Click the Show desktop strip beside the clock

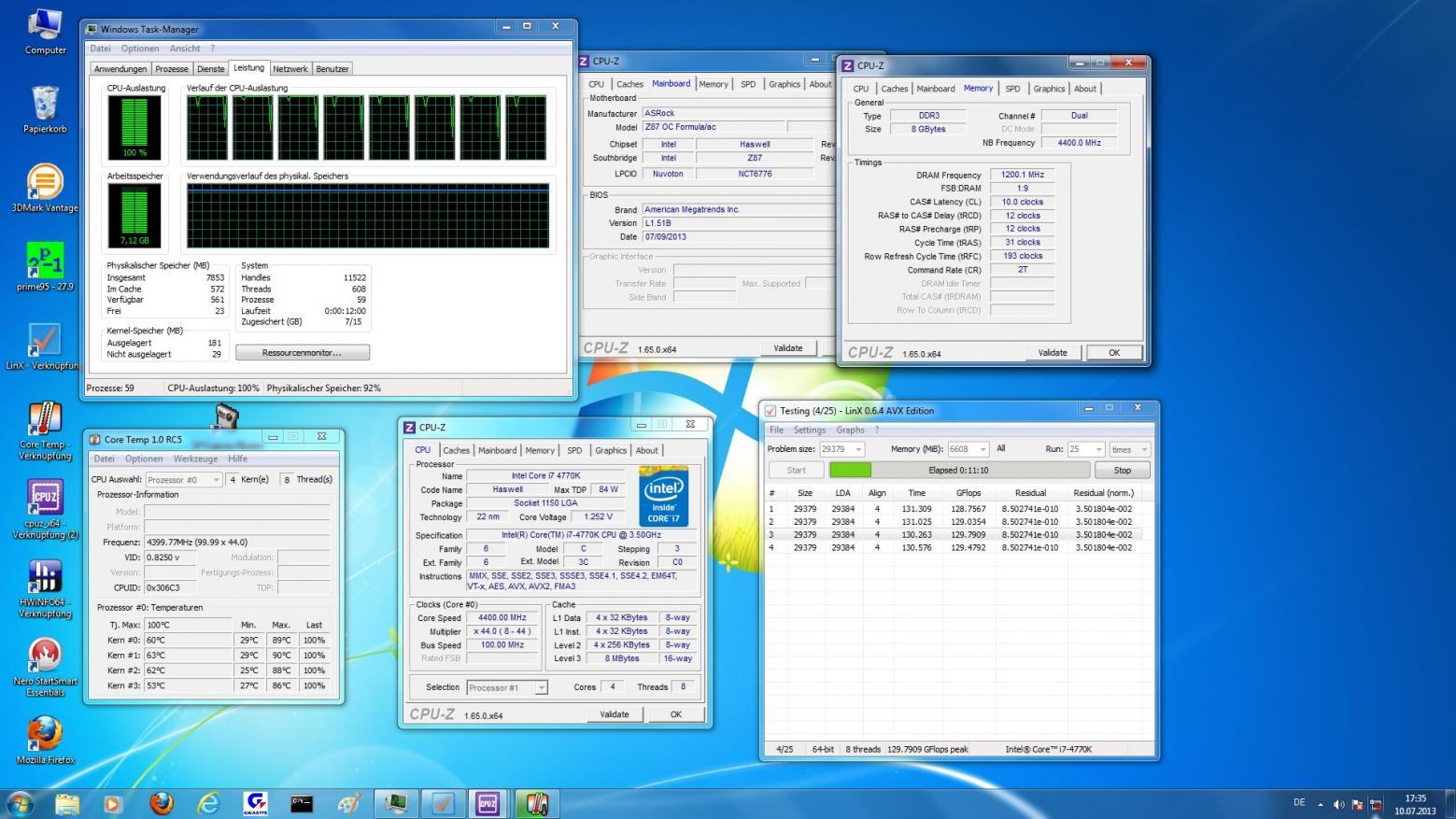pos(1449,804)
